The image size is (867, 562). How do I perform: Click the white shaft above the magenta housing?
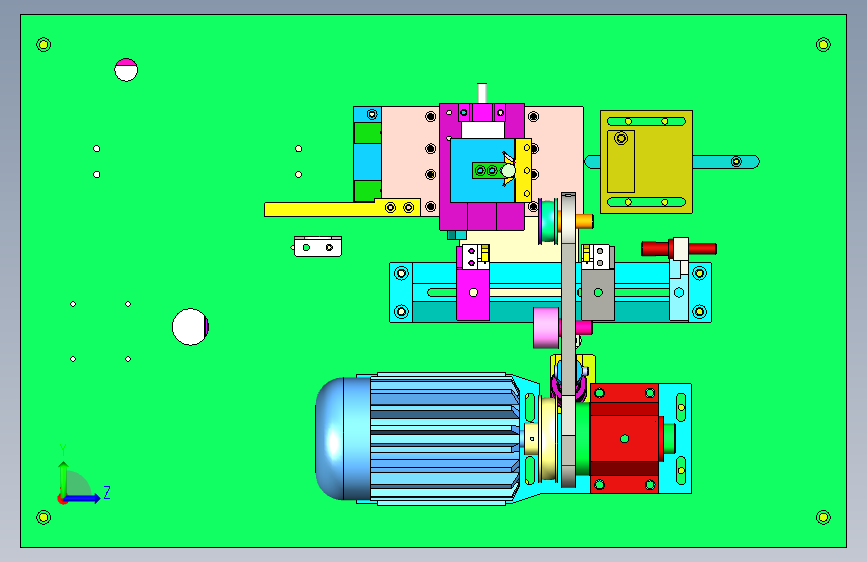(x=482, y=93)
